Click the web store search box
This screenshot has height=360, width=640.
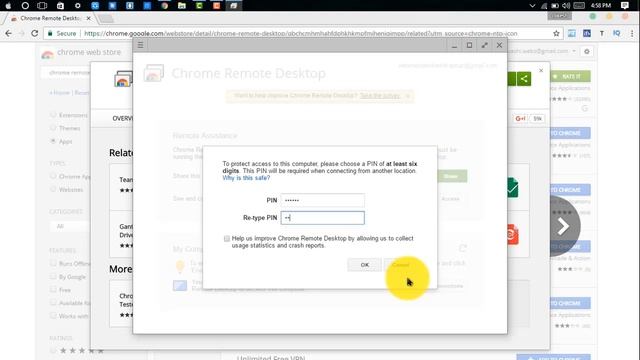(x=65, y=73)
